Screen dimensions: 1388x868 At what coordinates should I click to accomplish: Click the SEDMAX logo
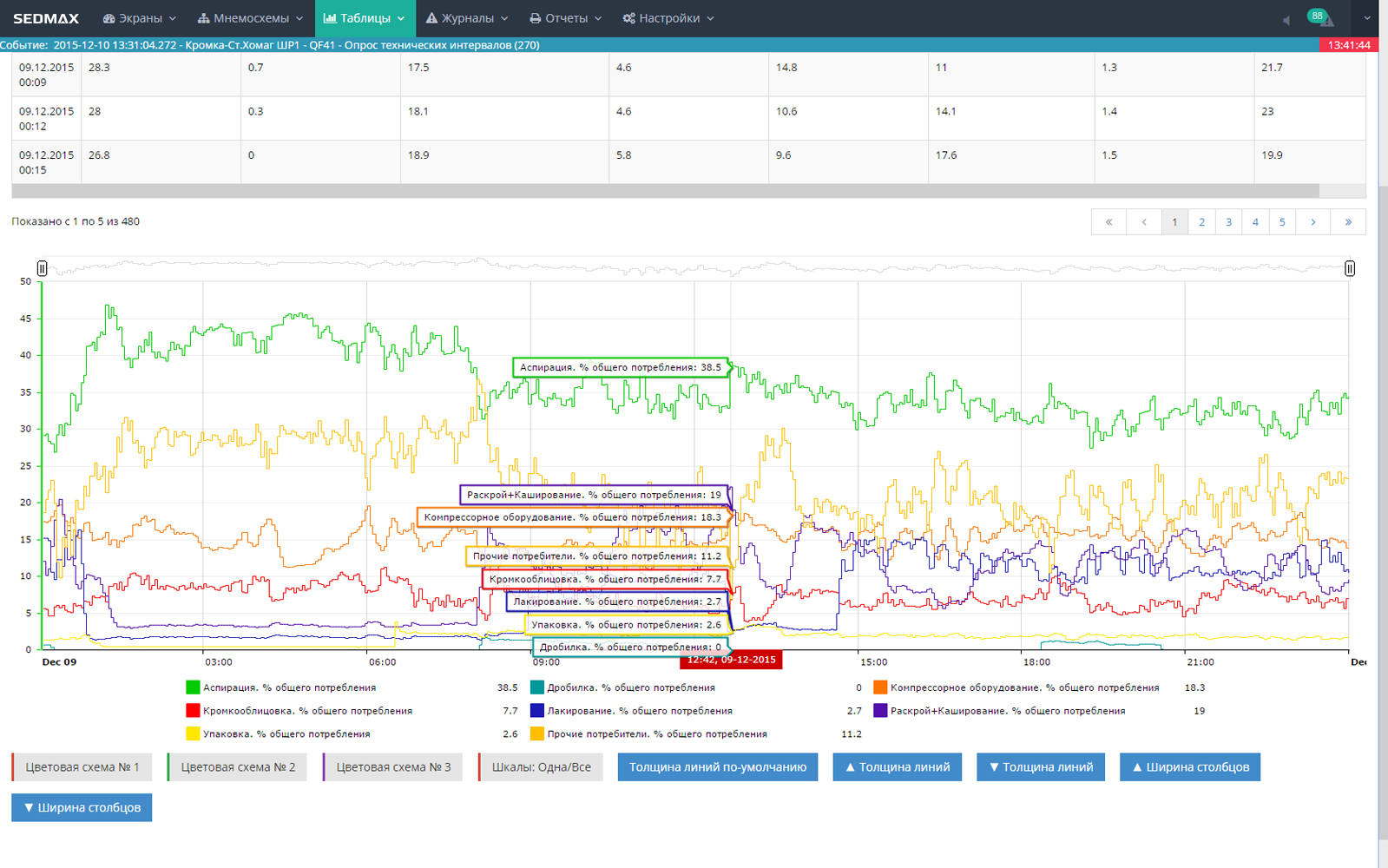tap(46, 18)
